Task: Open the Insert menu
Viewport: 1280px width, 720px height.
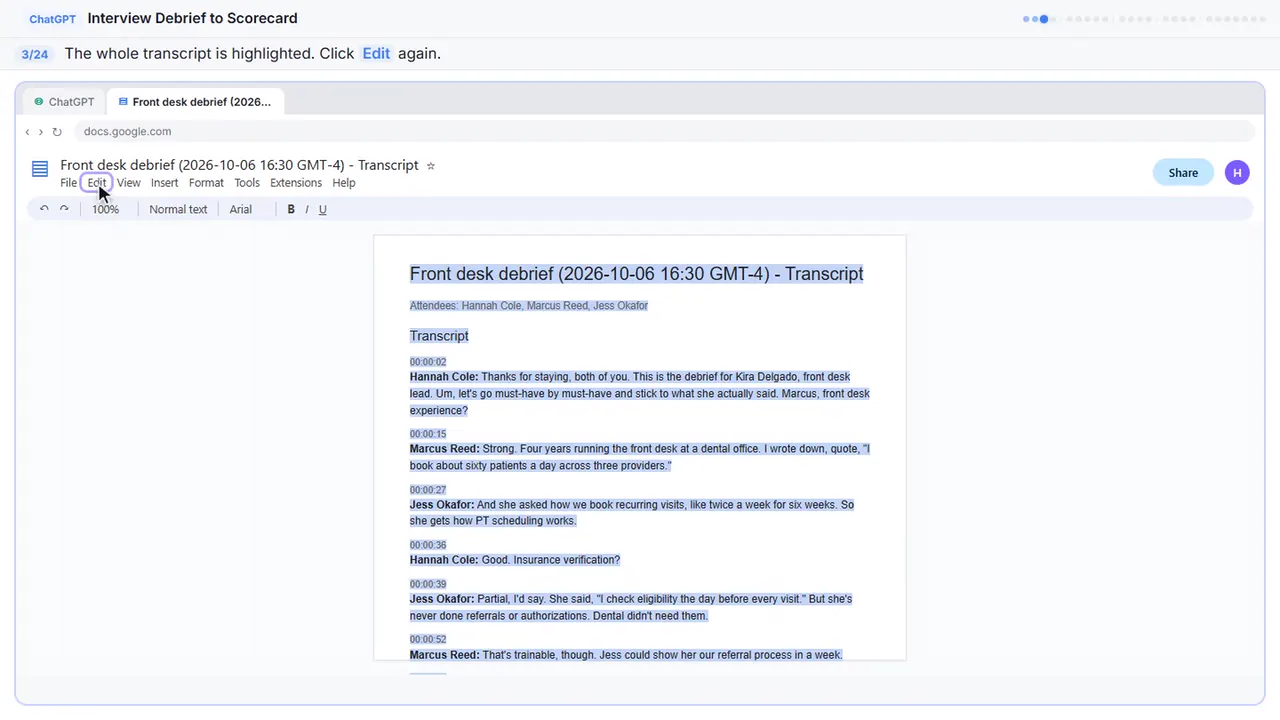Action: click(164, 183)
